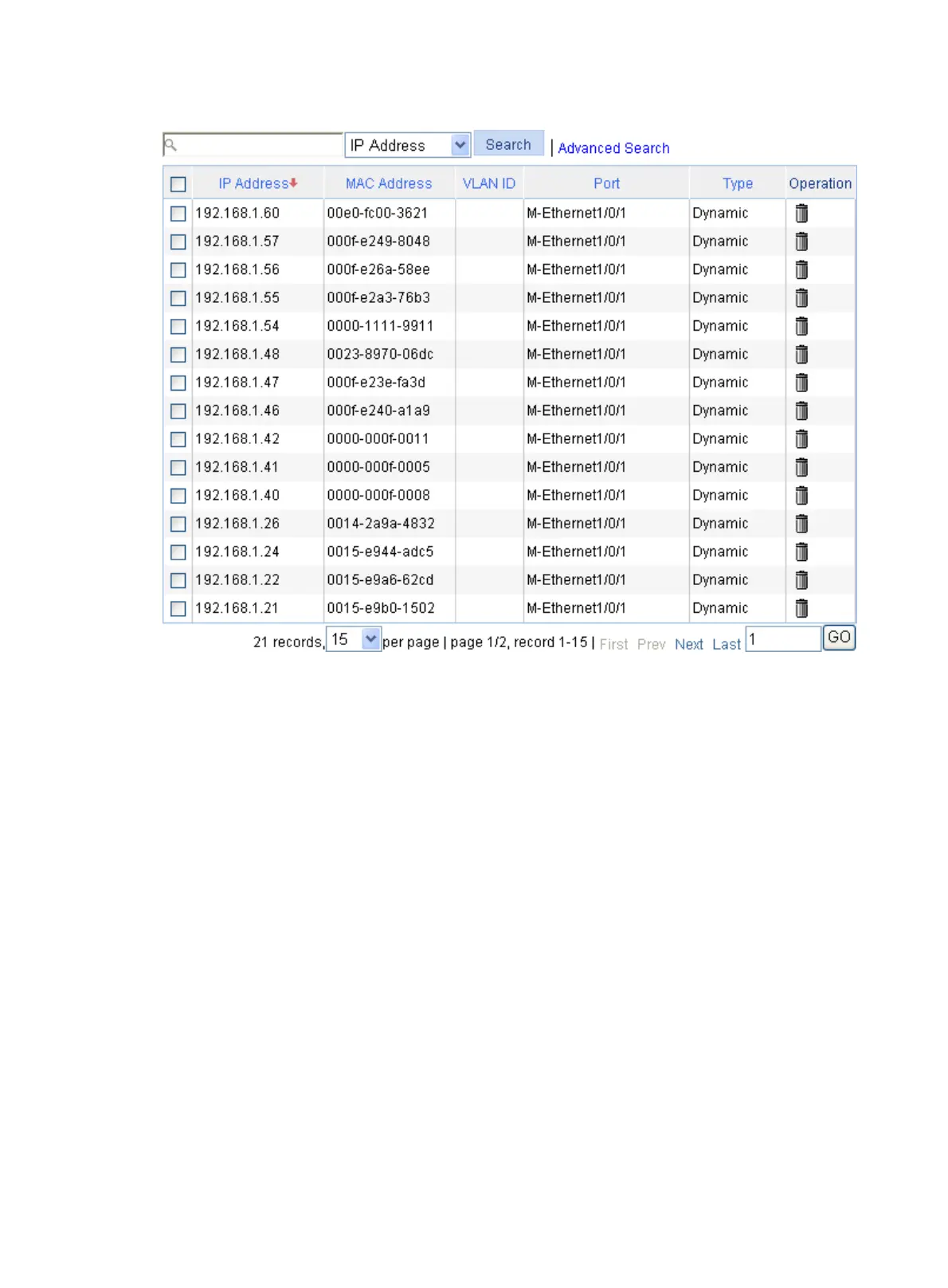This screenshot has width=948, height=1288.
Task: Delete the 192.168.1.46 entry with trash icon
Action: (801, 410)
